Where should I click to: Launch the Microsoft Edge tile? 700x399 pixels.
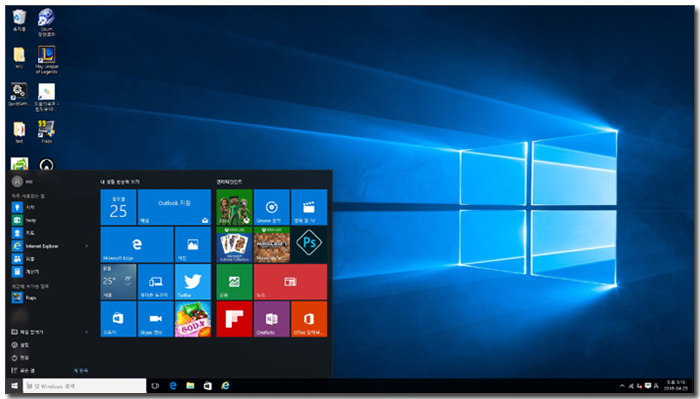tap(137, 244)
